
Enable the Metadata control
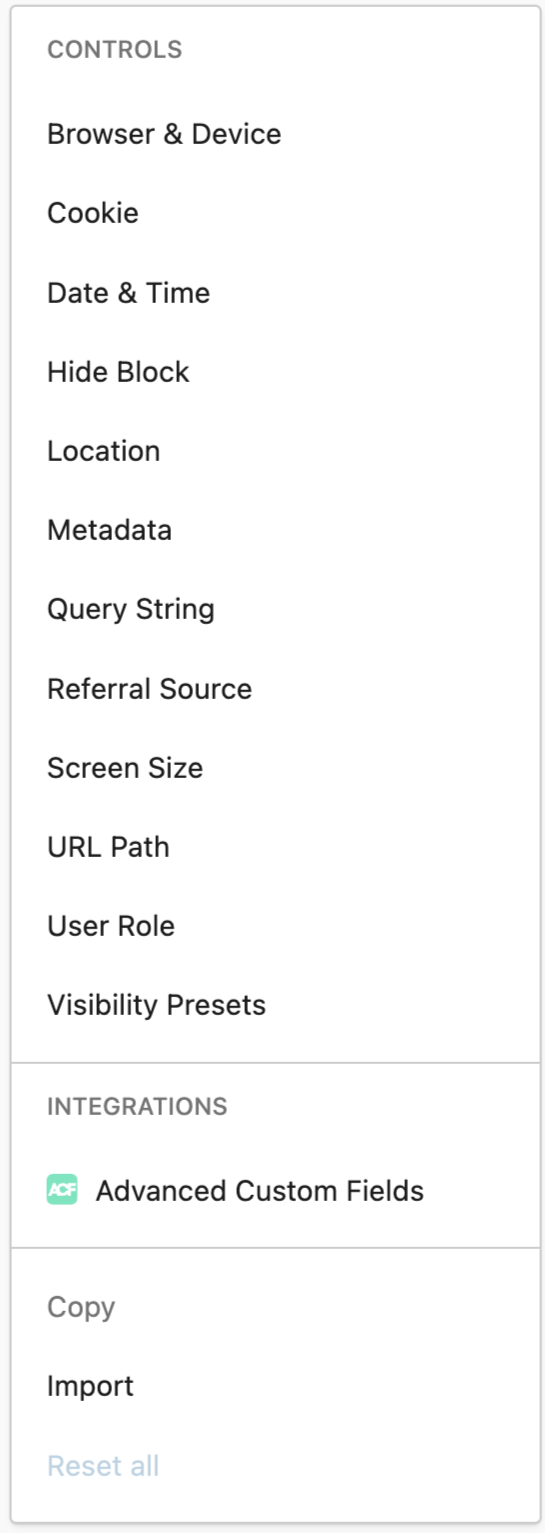[275, 530]
